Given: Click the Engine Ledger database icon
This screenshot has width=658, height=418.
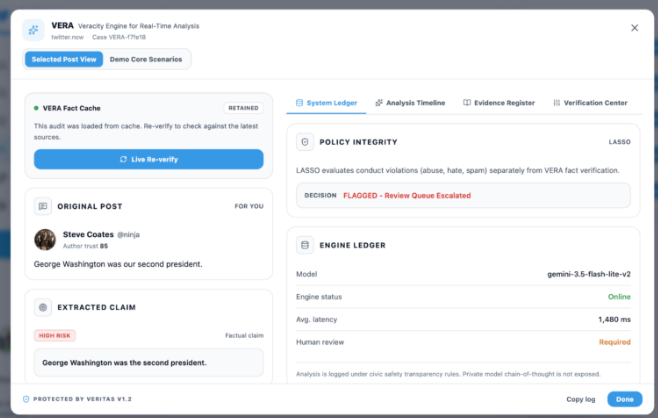Looking at the screenshot, I should tap(305, 245).
